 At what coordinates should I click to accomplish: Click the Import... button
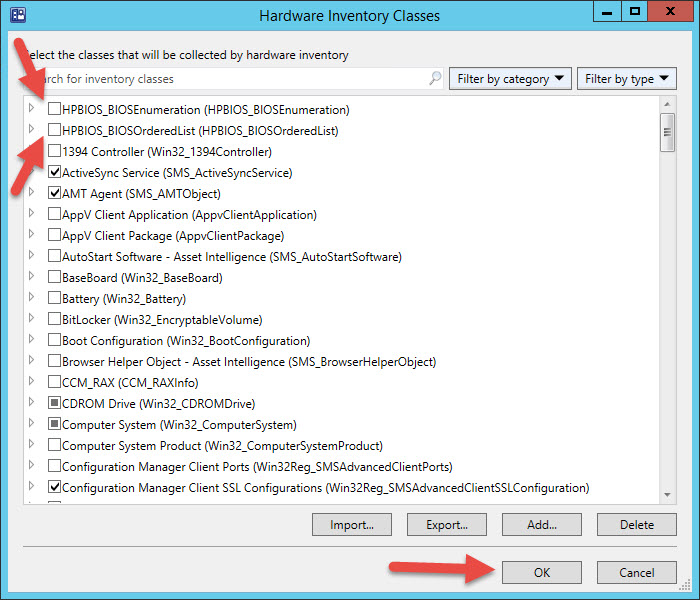(x=351, y=524)
